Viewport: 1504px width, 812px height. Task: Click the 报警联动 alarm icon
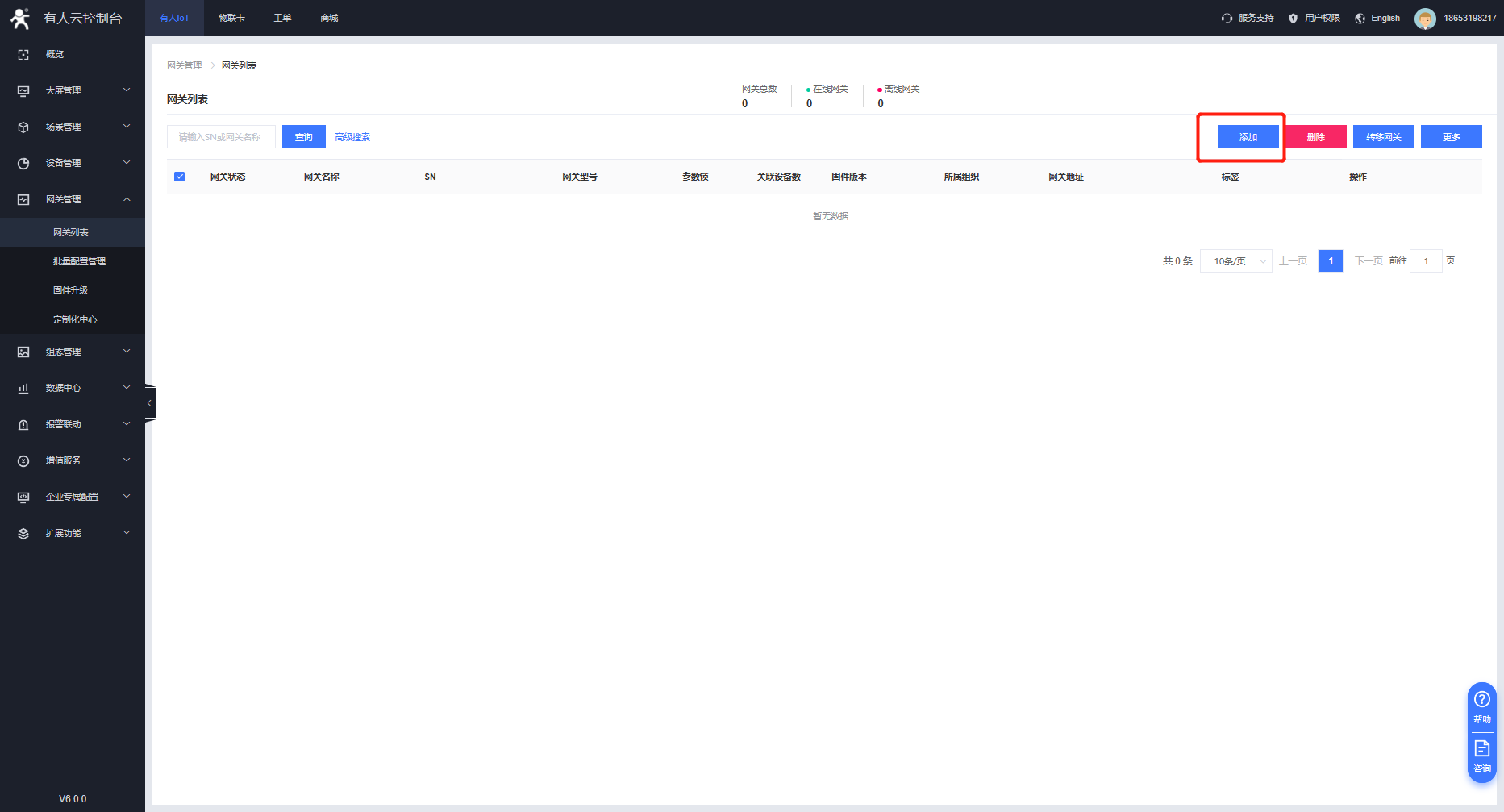click(x=23, y=425)
